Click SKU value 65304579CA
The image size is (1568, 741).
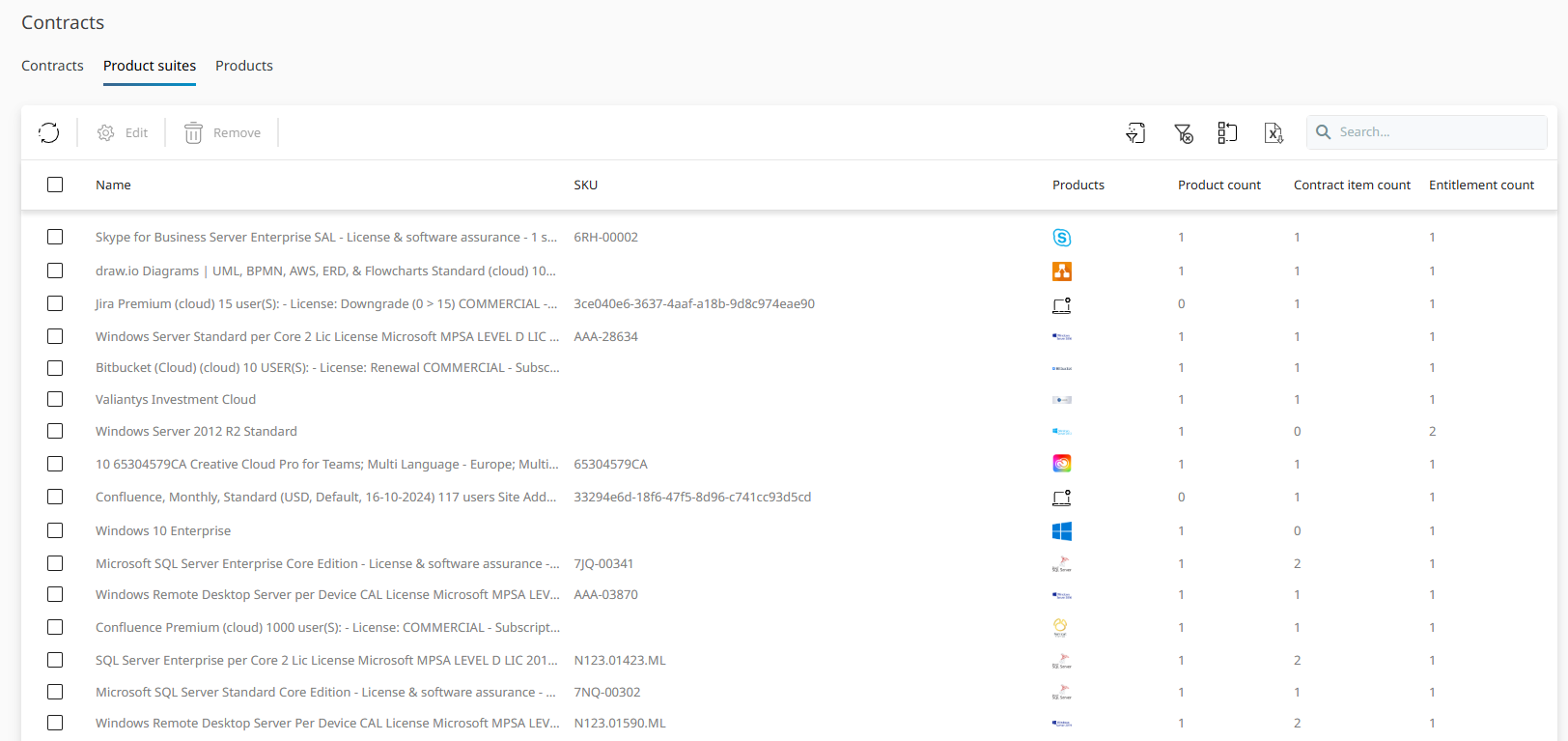click(610, 464)
